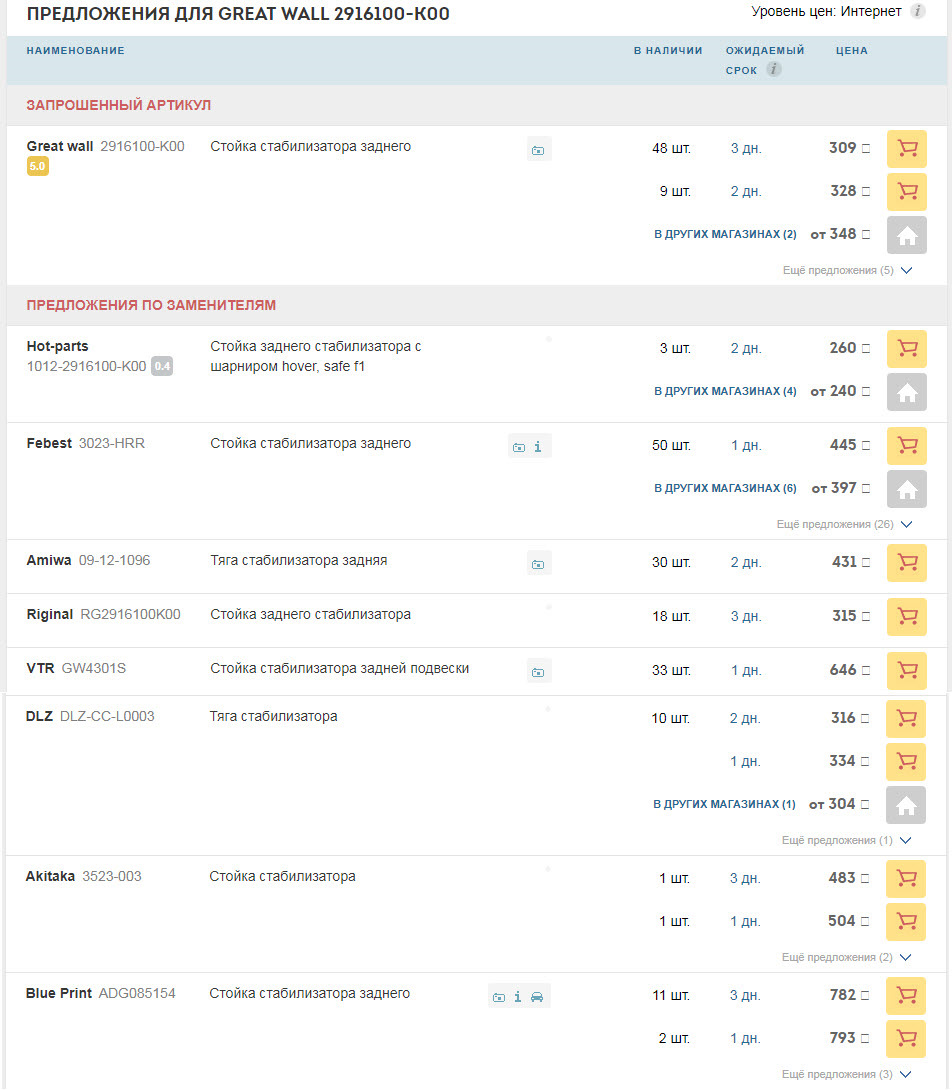The image size is (952, 1090).
Task: Add Great wall 309 offer to cart
Action: coord(907,149)
